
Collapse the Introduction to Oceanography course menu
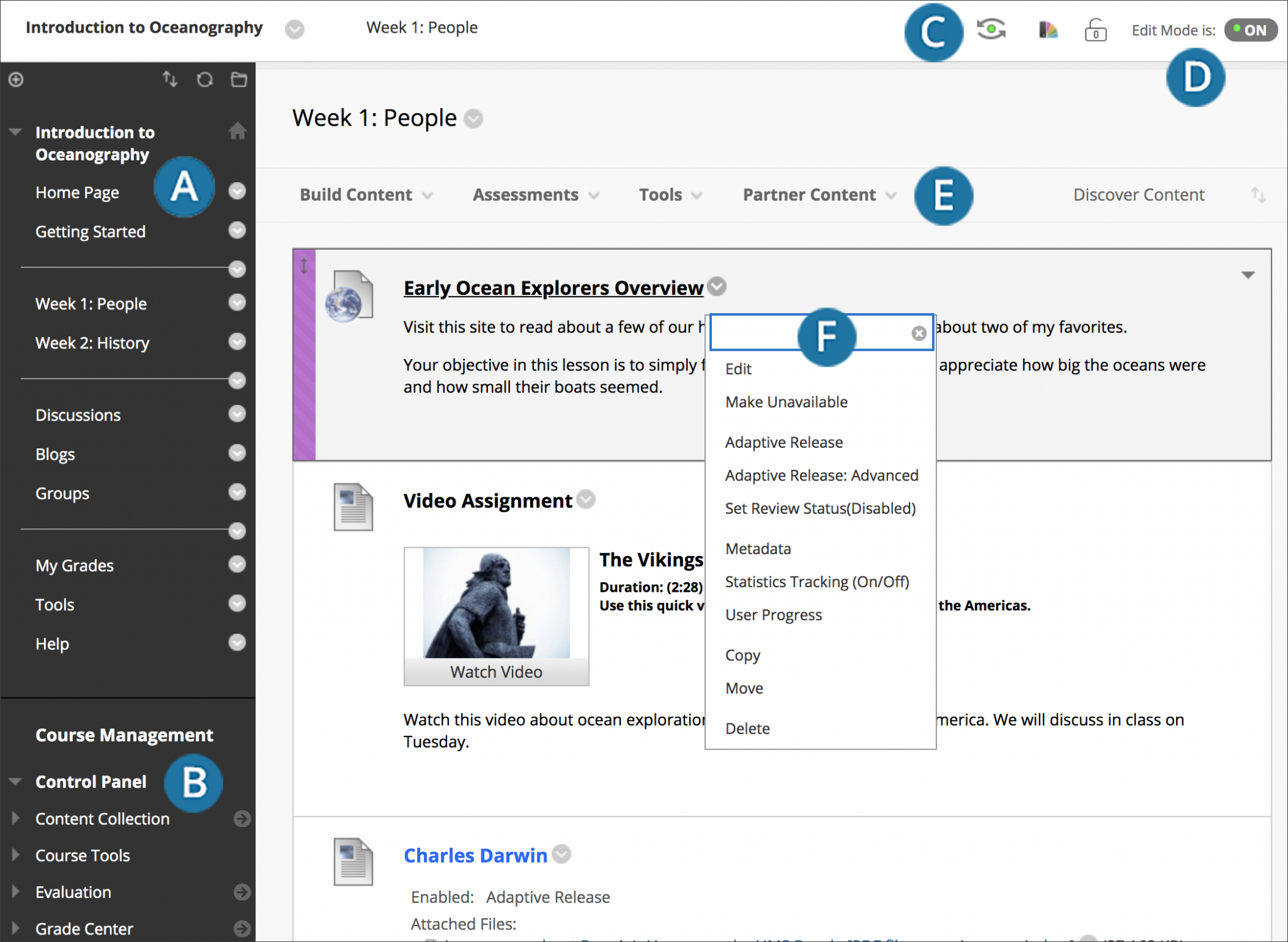click(x=16, y=132)
